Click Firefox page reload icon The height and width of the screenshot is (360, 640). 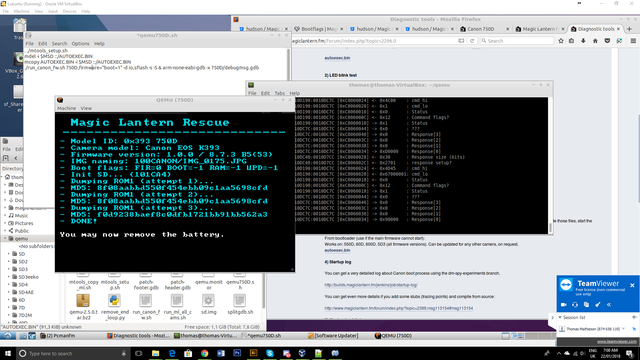(472, 41)
